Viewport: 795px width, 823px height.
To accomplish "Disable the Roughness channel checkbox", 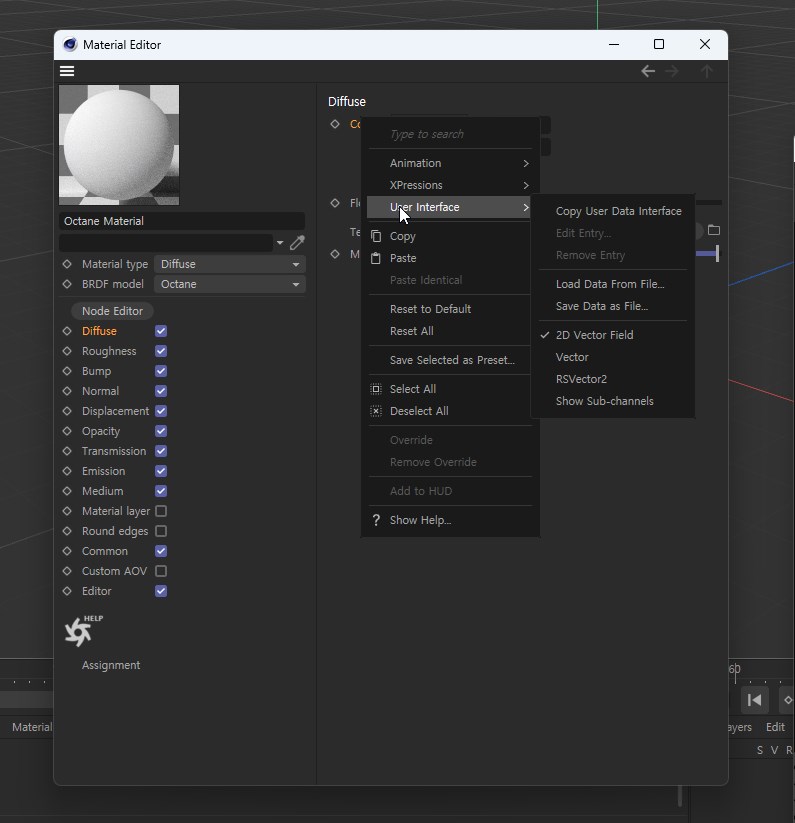I will [161, 351].
